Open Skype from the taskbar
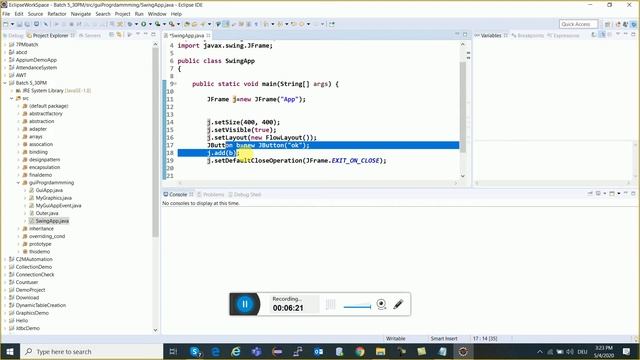Viewport: 640px width, 360px height. (x=196, y=351)
